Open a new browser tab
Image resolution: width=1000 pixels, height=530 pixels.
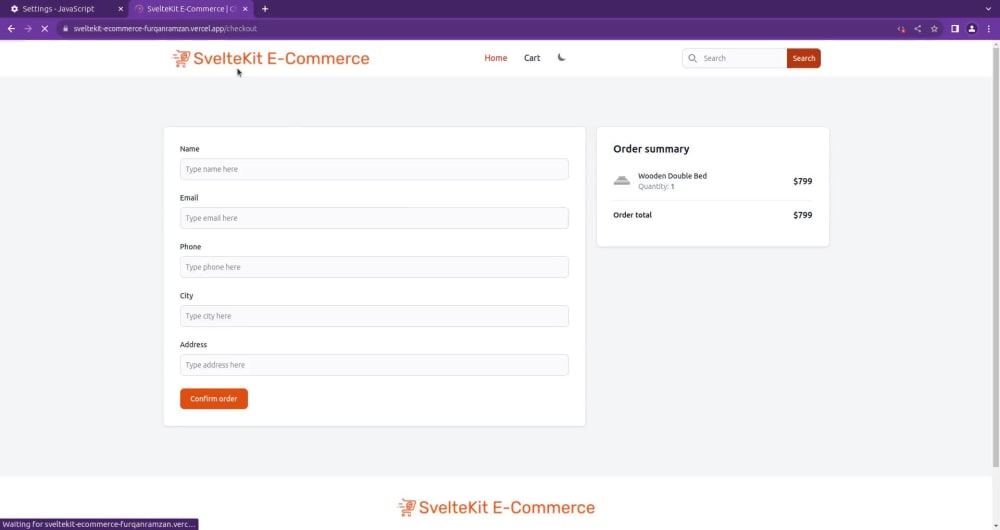pos(265,9)
